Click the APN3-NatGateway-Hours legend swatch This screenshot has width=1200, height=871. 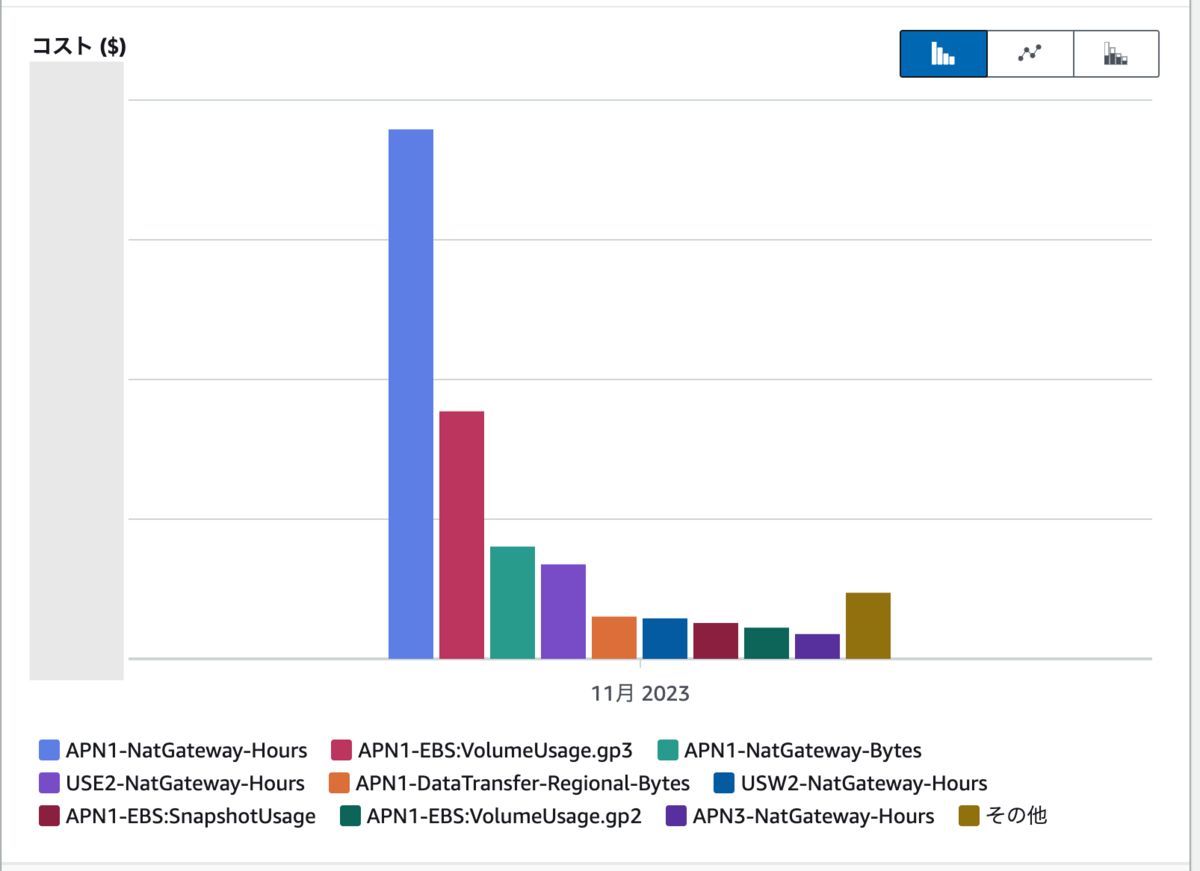676,816
